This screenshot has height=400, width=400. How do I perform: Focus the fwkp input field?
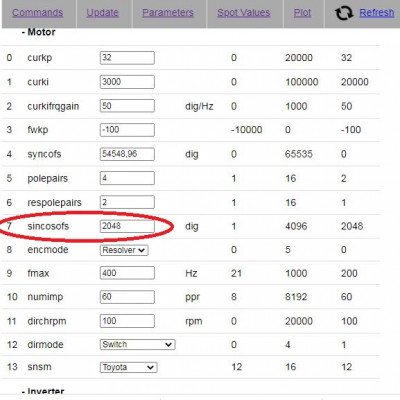(x=127, y=130)
